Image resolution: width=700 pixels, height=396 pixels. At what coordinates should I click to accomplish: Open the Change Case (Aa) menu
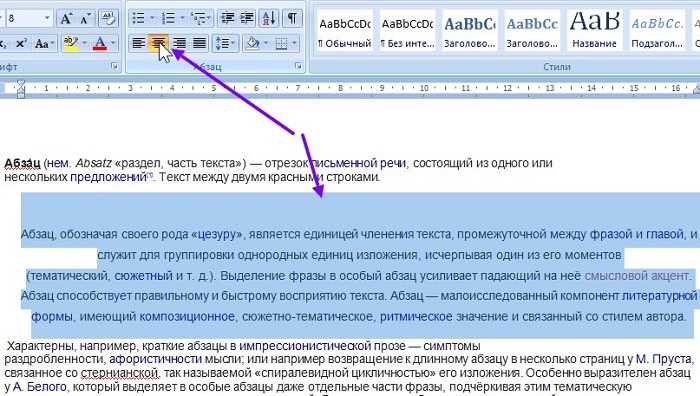tap(44, 44)
